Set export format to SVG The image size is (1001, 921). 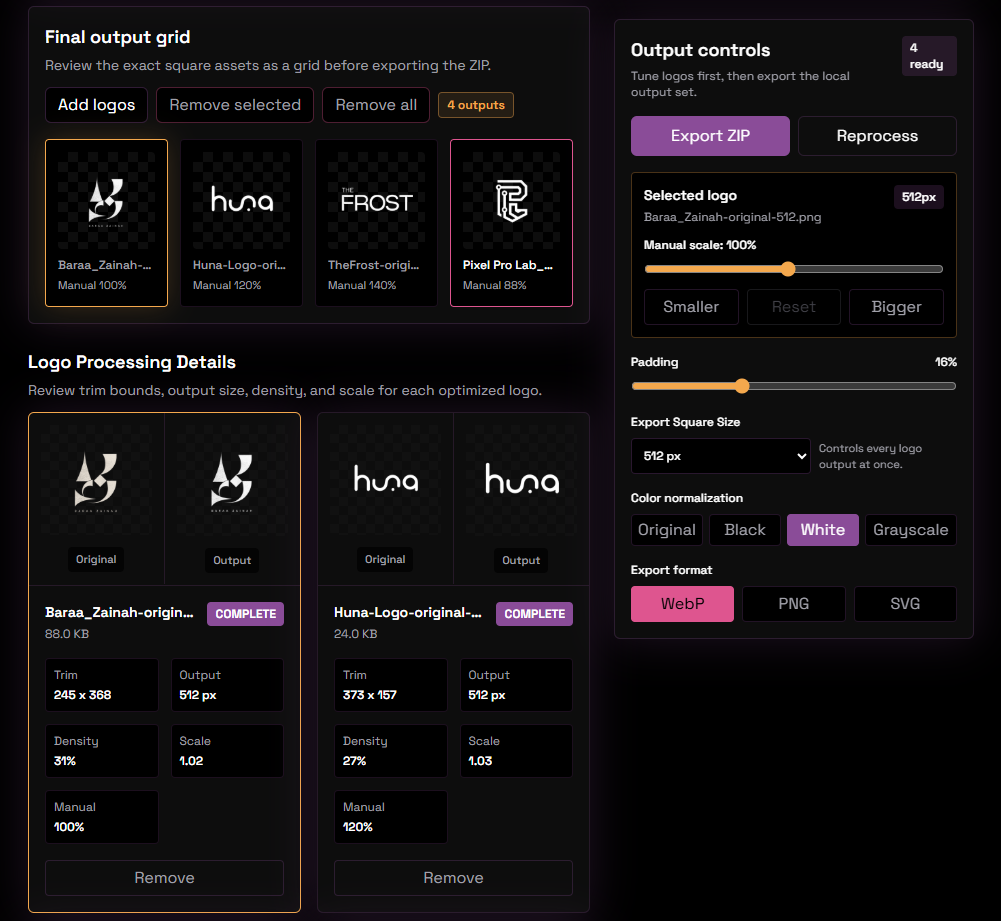coord(905,604)
